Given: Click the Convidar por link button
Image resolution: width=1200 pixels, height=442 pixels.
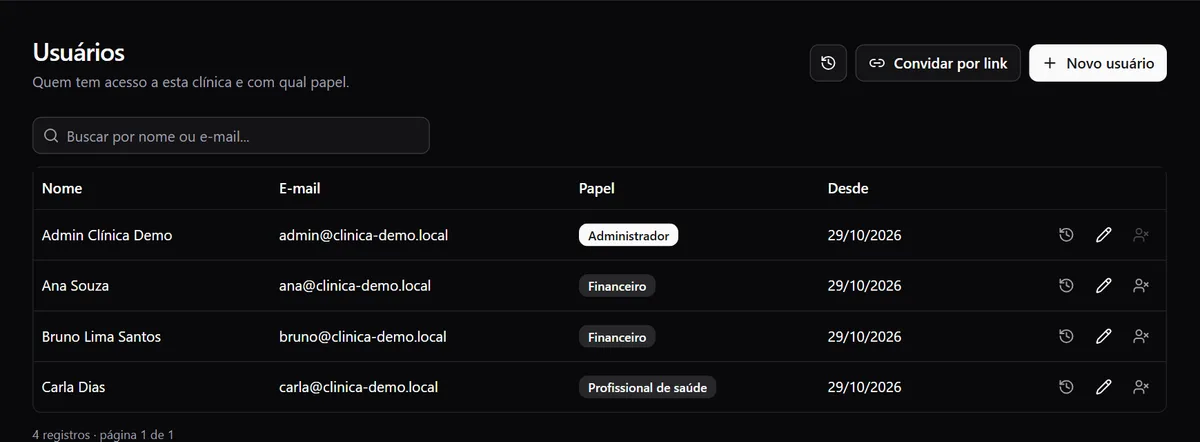Looking at the screenshot, I should coord(938,63).
